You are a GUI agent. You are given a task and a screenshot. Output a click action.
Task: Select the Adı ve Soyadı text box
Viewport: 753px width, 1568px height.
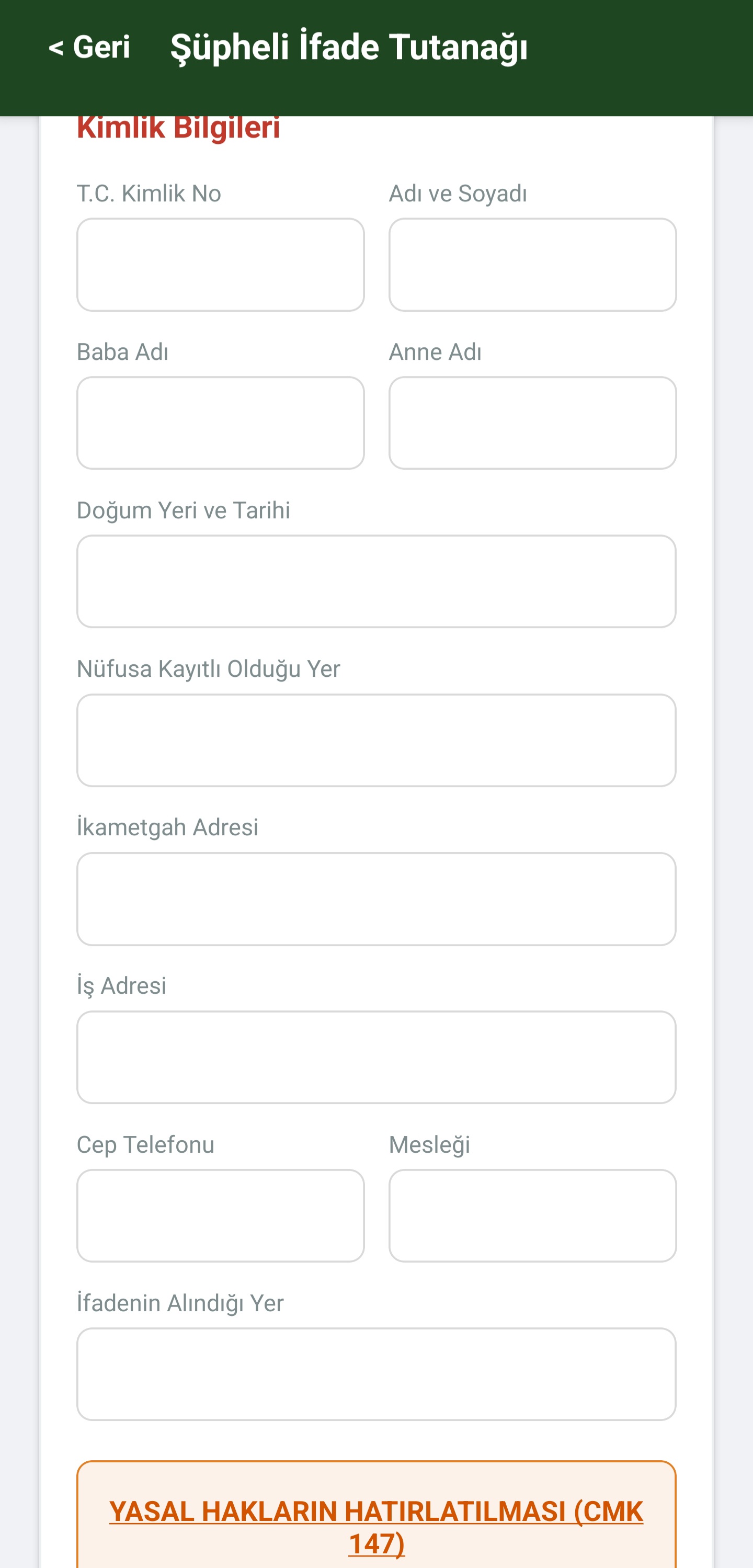click(x=533, y=265)
